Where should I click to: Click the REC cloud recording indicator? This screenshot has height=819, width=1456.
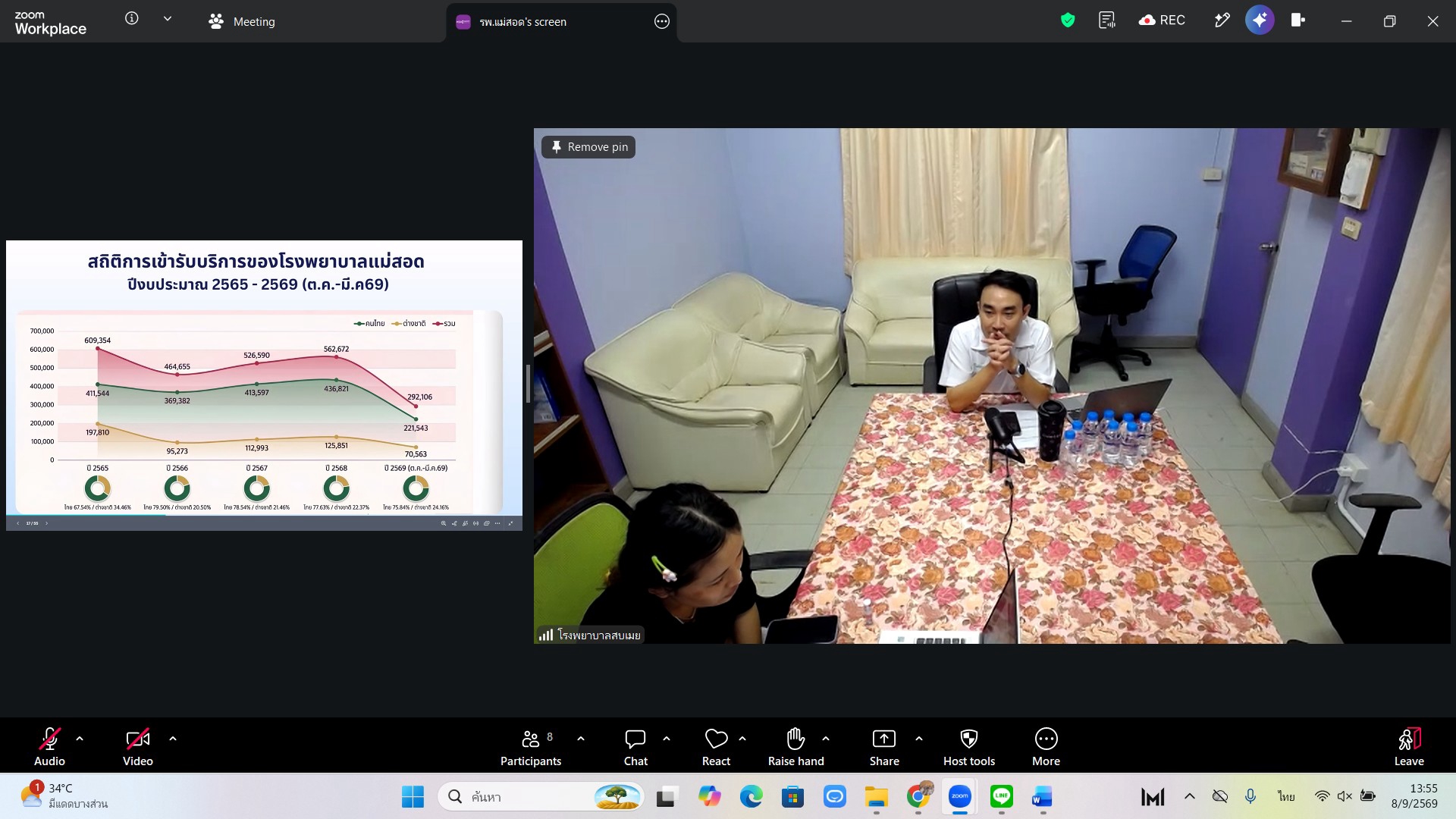click(1162, 20)
